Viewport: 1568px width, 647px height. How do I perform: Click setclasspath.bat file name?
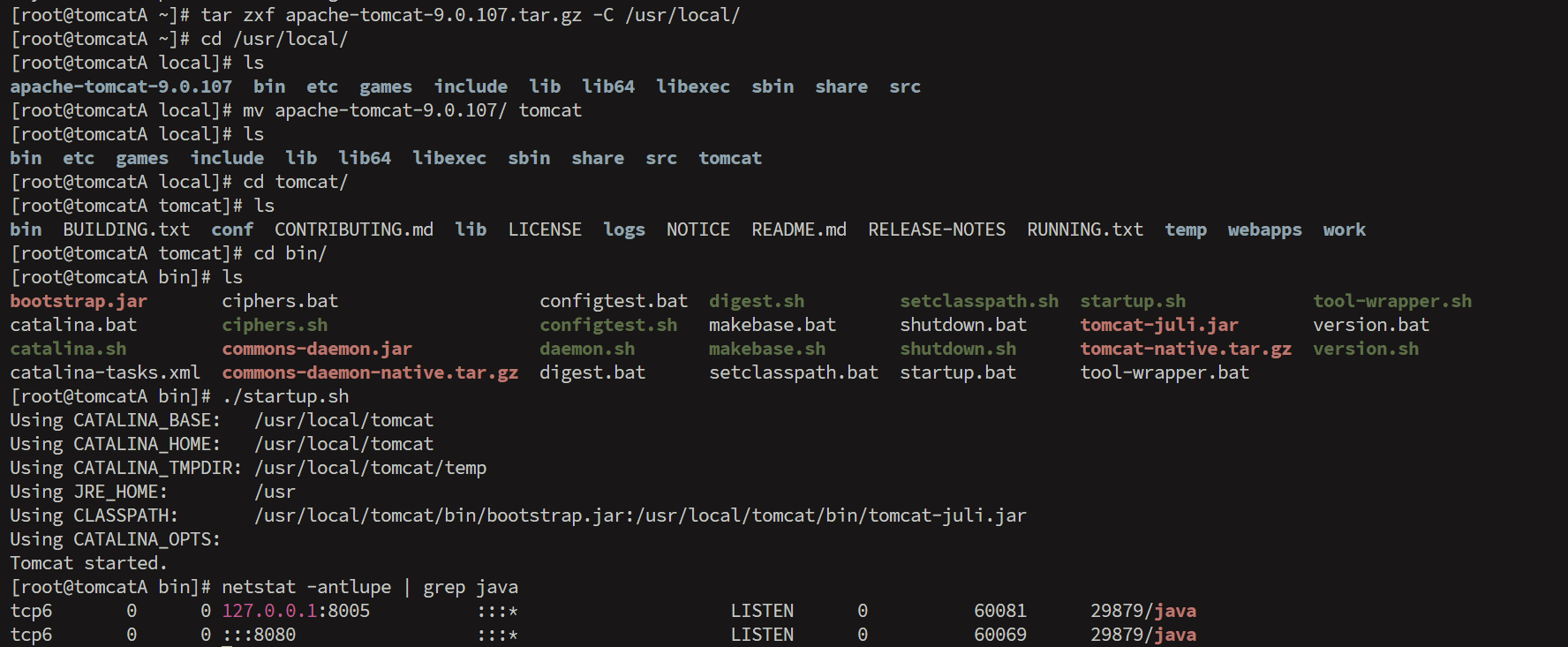pyautogui.click(x=794, y=372)
